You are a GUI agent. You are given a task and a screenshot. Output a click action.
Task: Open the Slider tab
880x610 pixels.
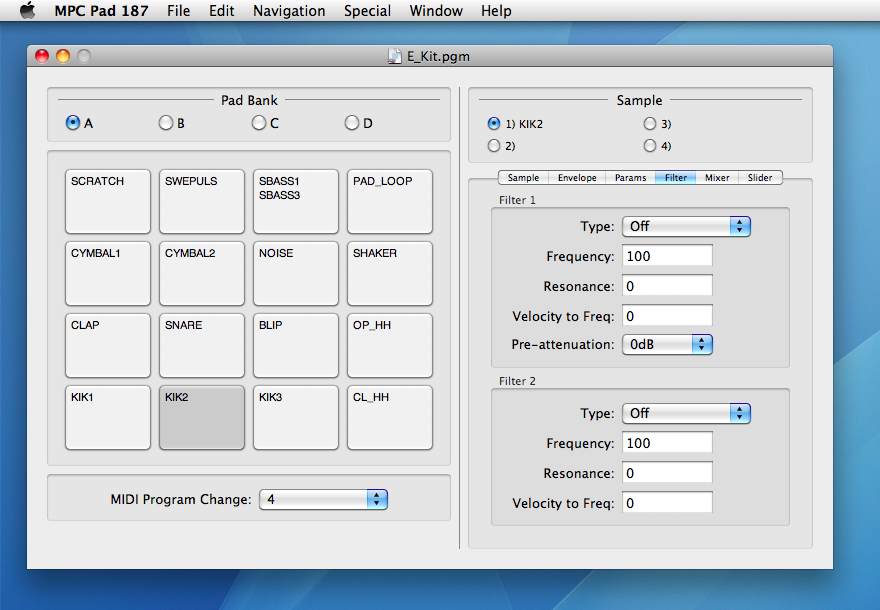[760, 178]
